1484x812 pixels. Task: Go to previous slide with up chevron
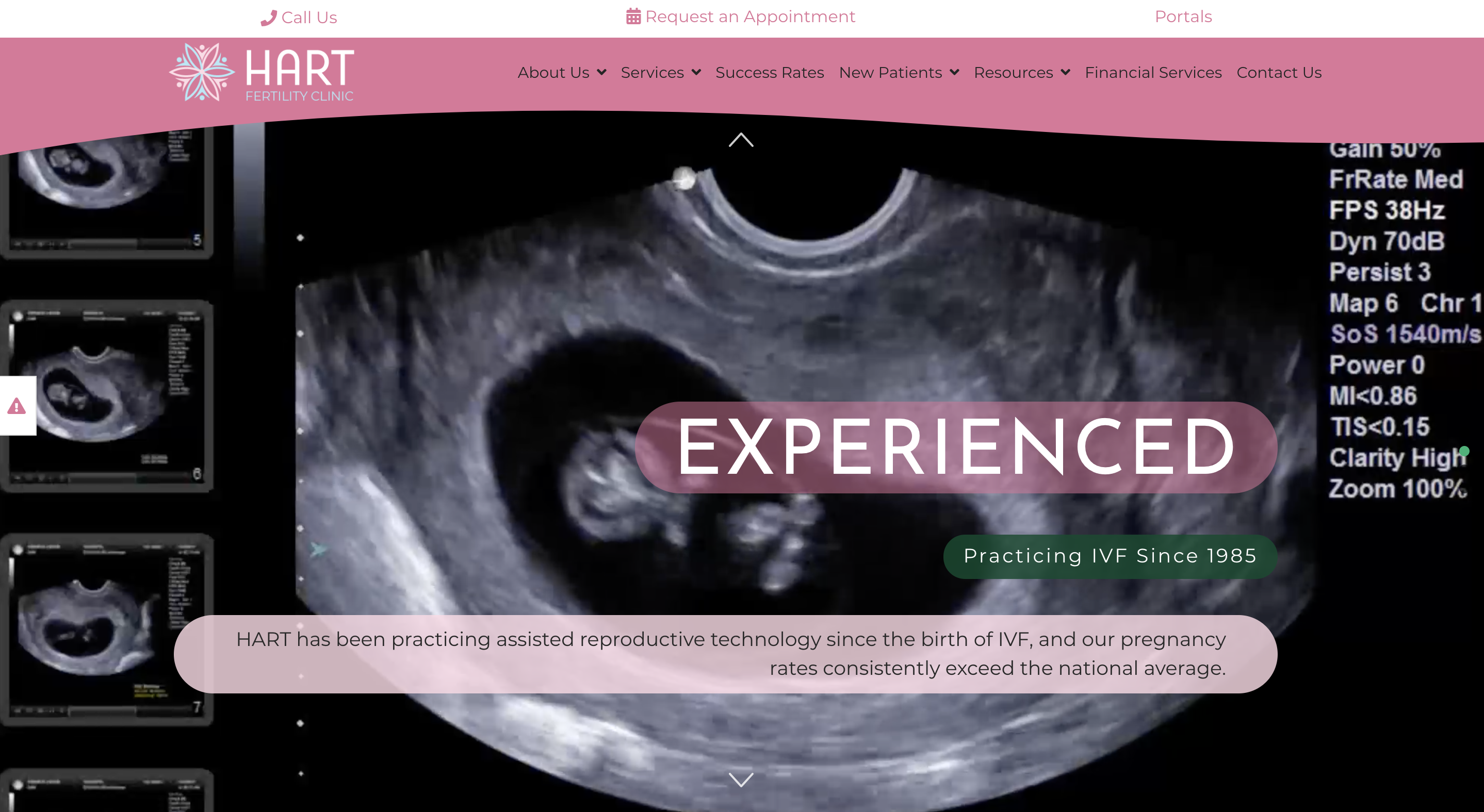point(741,140)
